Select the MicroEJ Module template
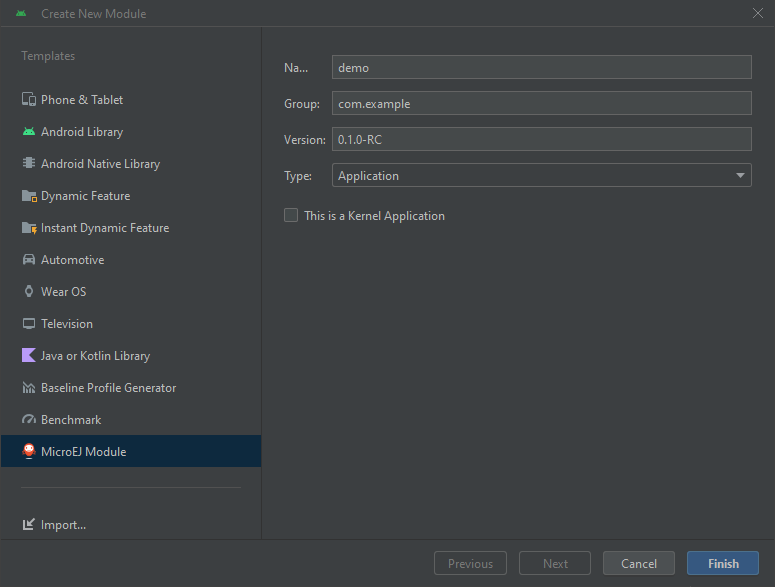 coord(83,452)
